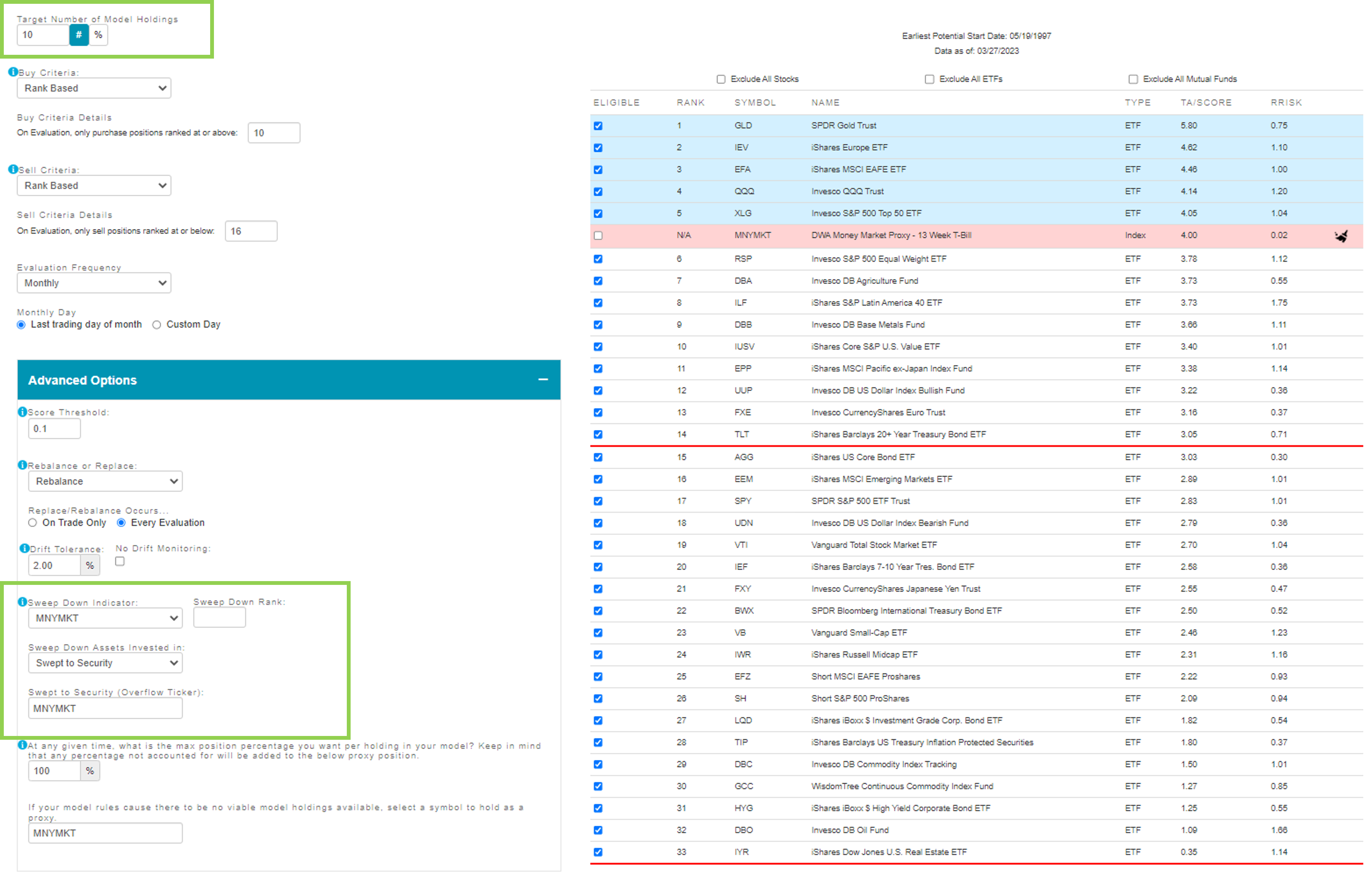Switch target holdings to percent mode
The image size is (1372, 876).
coord(99,35)
